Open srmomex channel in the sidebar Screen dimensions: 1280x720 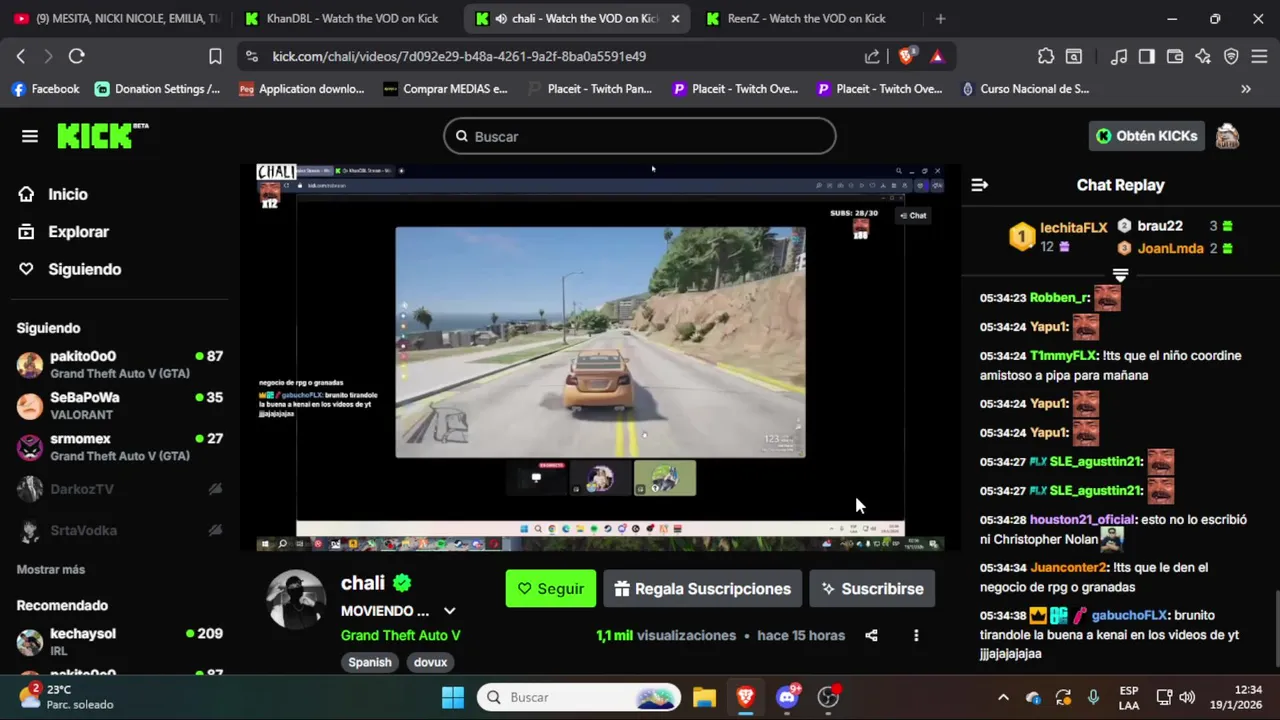(x=120, y=447)
